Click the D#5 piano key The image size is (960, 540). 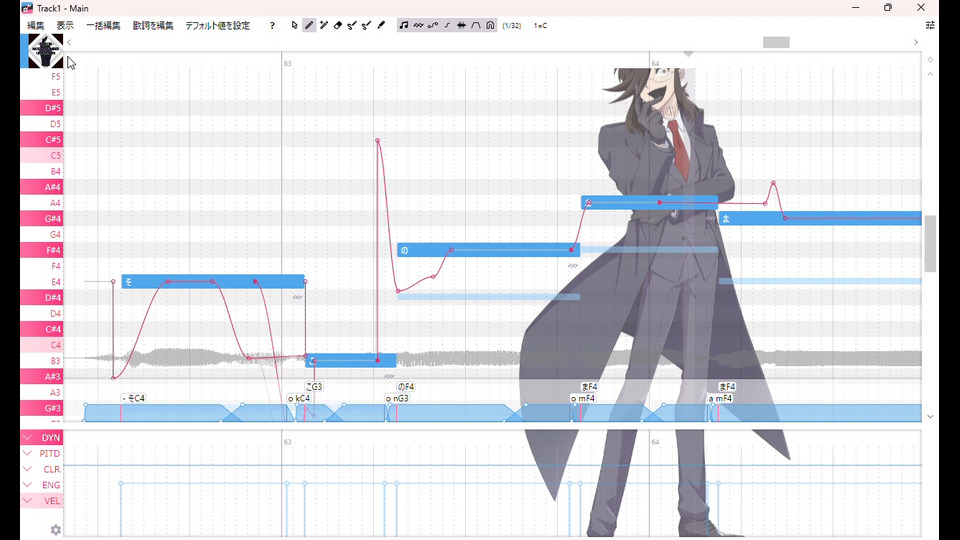click(x=42, y=108)
